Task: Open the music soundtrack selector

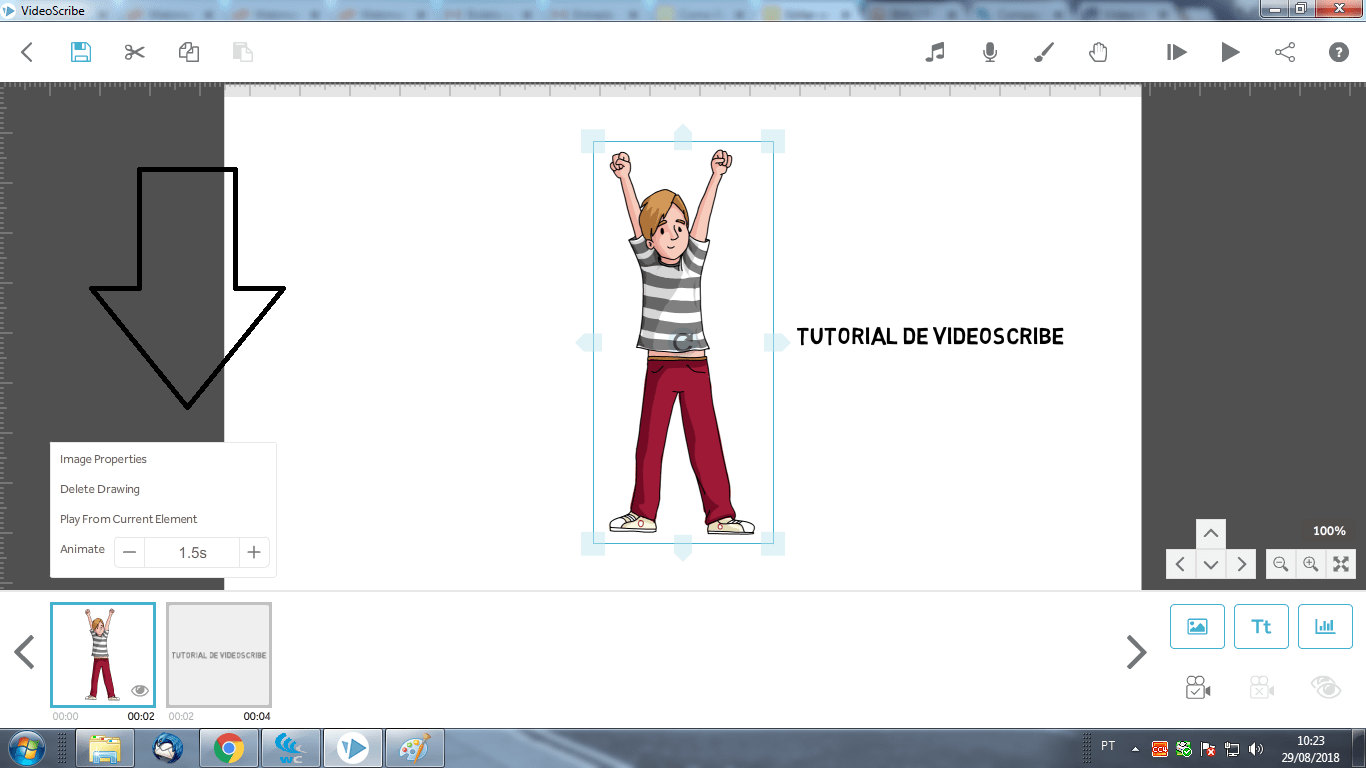Action: [935, 52]
